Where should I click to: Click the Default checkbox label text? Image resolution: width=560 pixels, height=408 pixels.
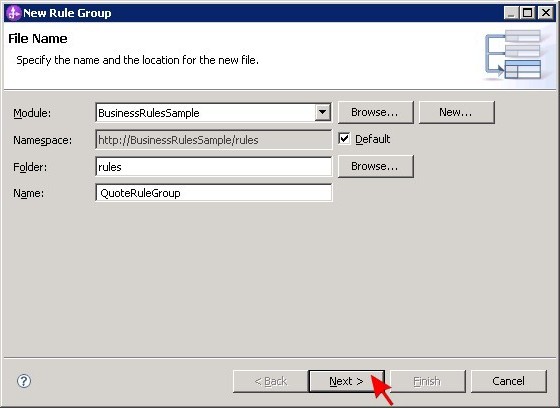click(372, 139)
